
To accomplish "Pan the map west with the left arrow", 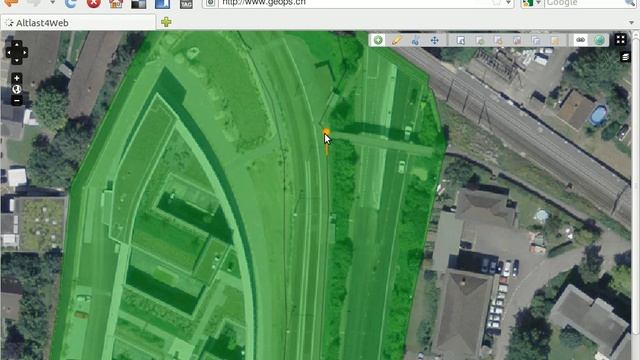I will click(9, 52).
